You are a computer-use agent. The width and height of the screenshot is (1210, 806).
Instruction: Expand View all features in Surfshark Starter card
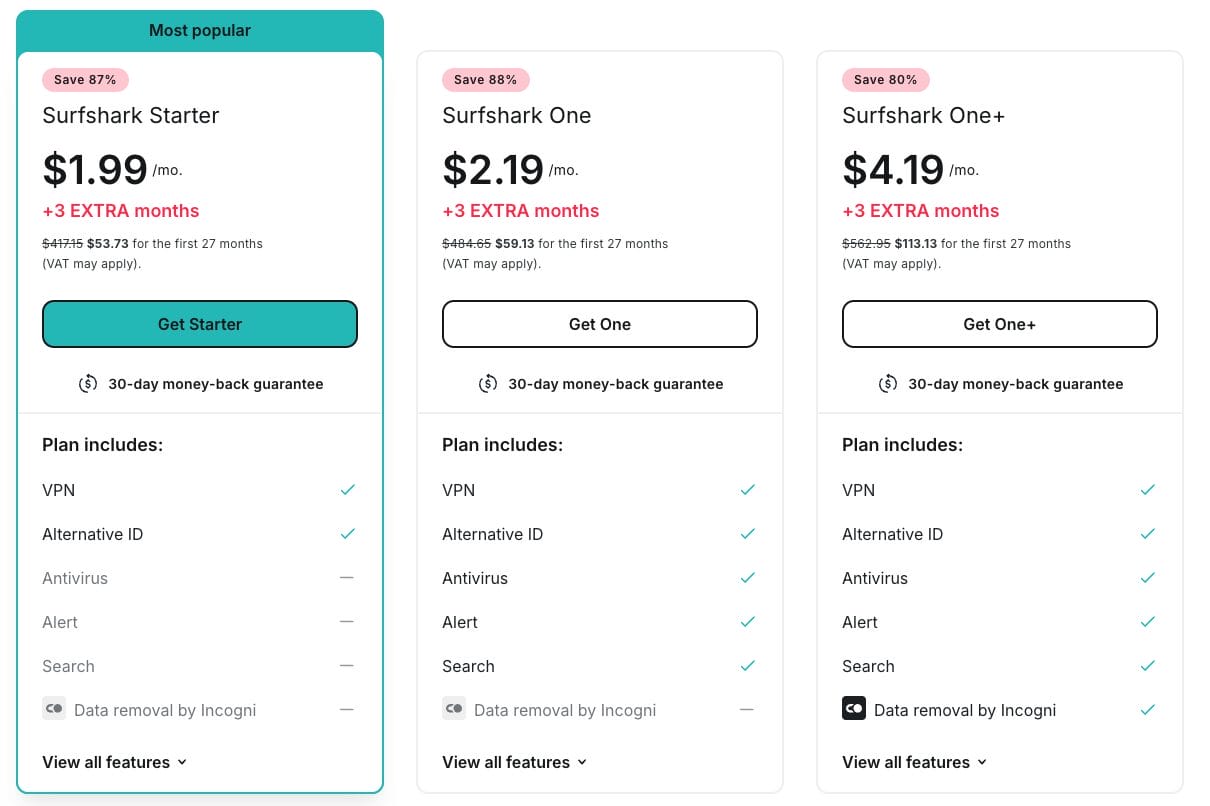coord(115,762)
